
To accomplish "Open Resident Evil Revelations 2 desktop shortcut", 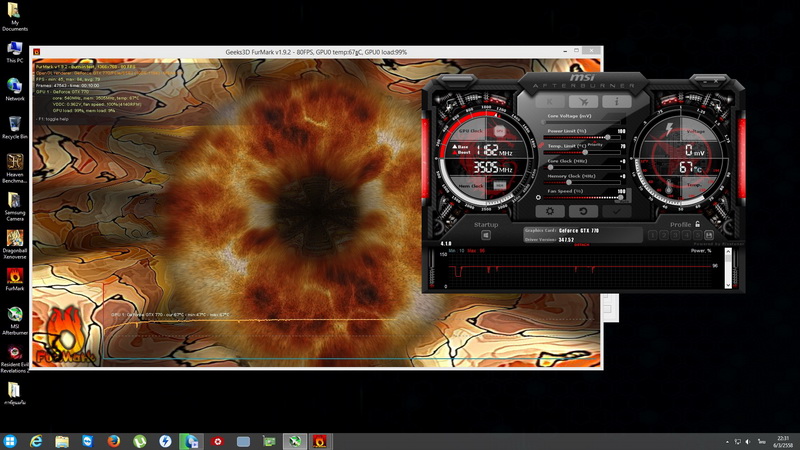I will [x=14, y=359].
